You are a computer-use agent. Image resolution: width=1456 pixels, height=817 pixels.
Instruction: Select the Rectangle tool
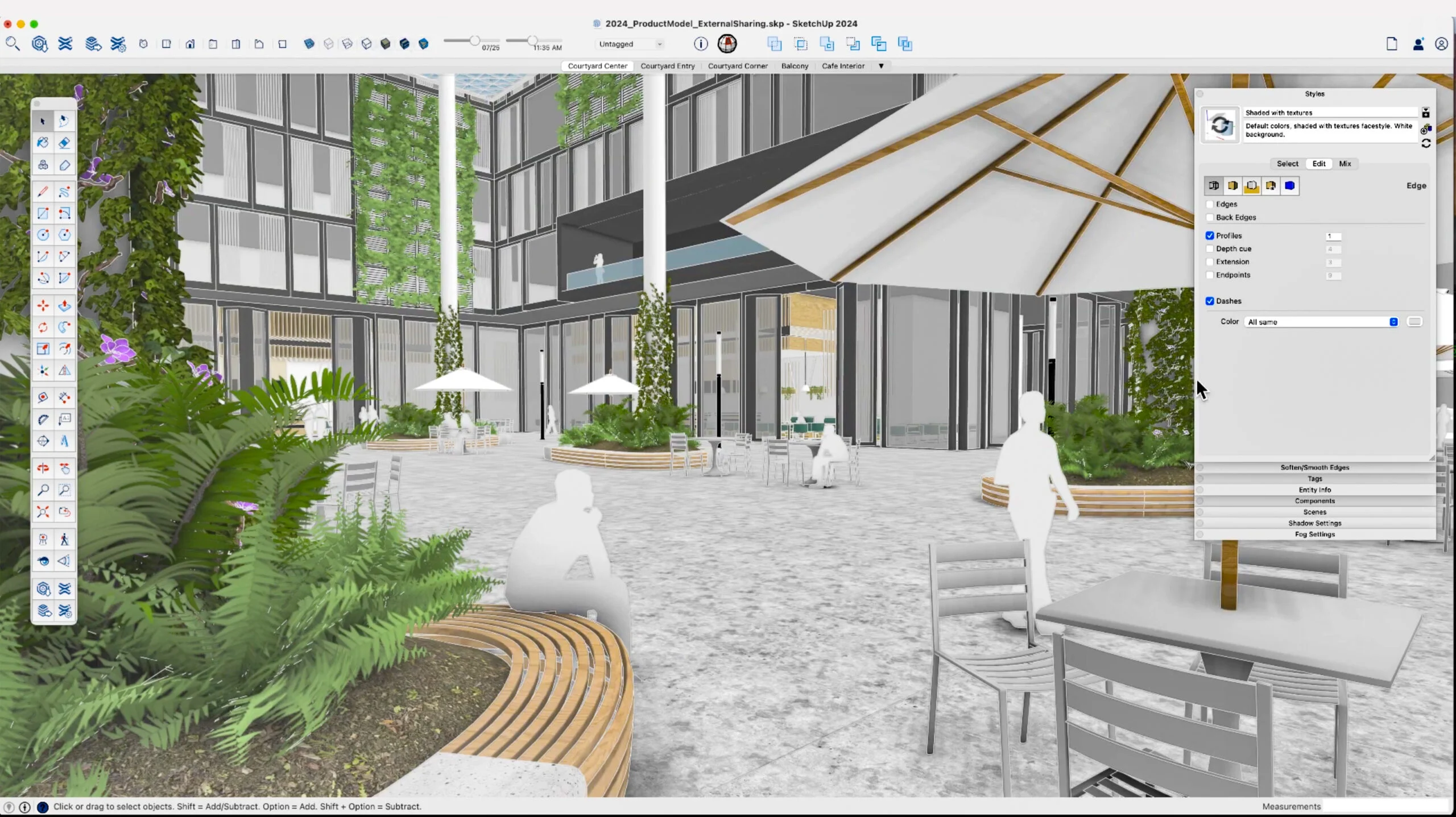(43, 213)
